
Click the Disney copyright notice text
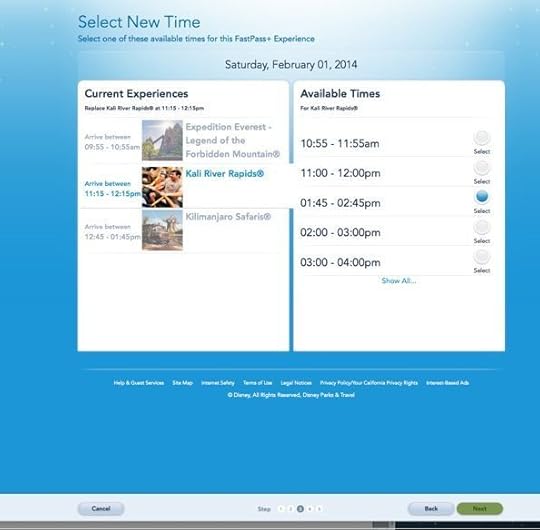pos(291,395)
